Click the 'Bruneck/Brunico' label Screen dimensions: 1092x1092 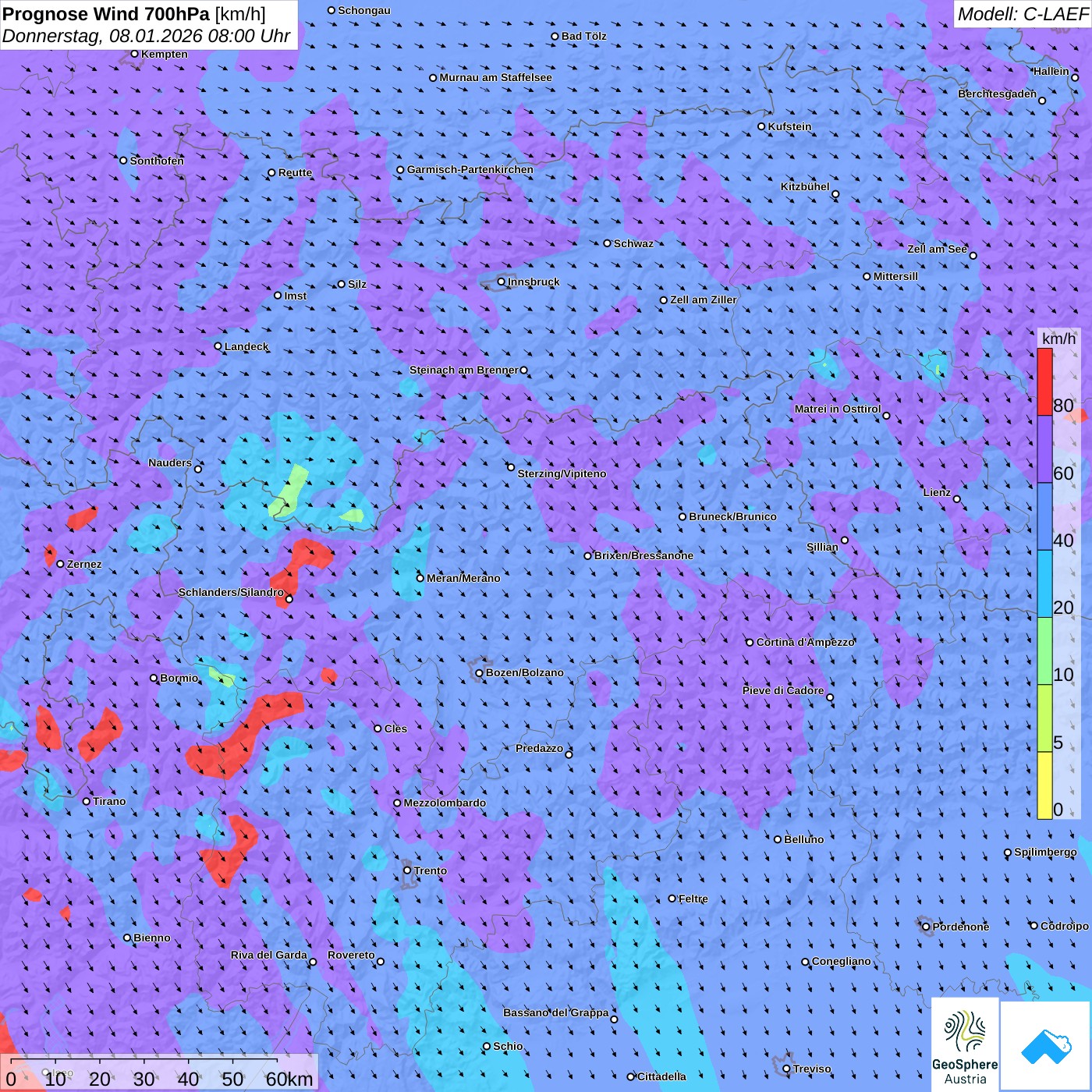733,516
